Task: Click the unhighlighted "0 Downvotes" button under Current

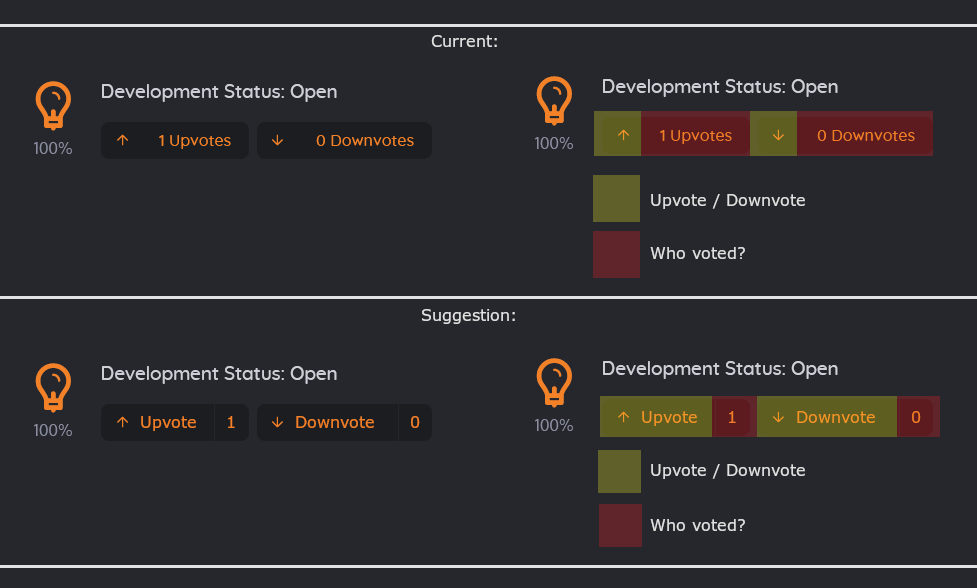Action: click(344, 140)
